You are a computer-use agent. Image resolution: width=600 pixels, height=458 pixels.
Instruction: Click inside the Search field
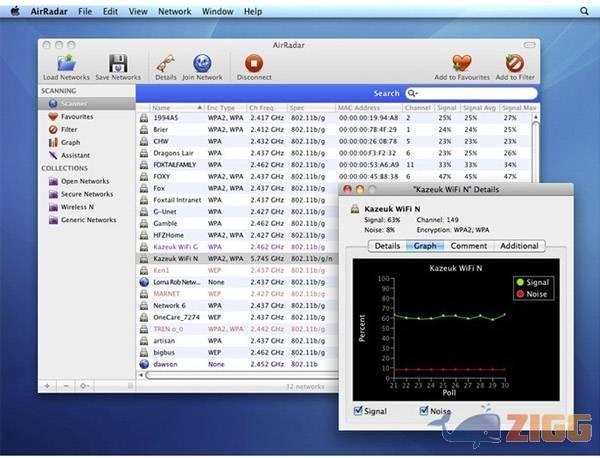pos(471,93)
